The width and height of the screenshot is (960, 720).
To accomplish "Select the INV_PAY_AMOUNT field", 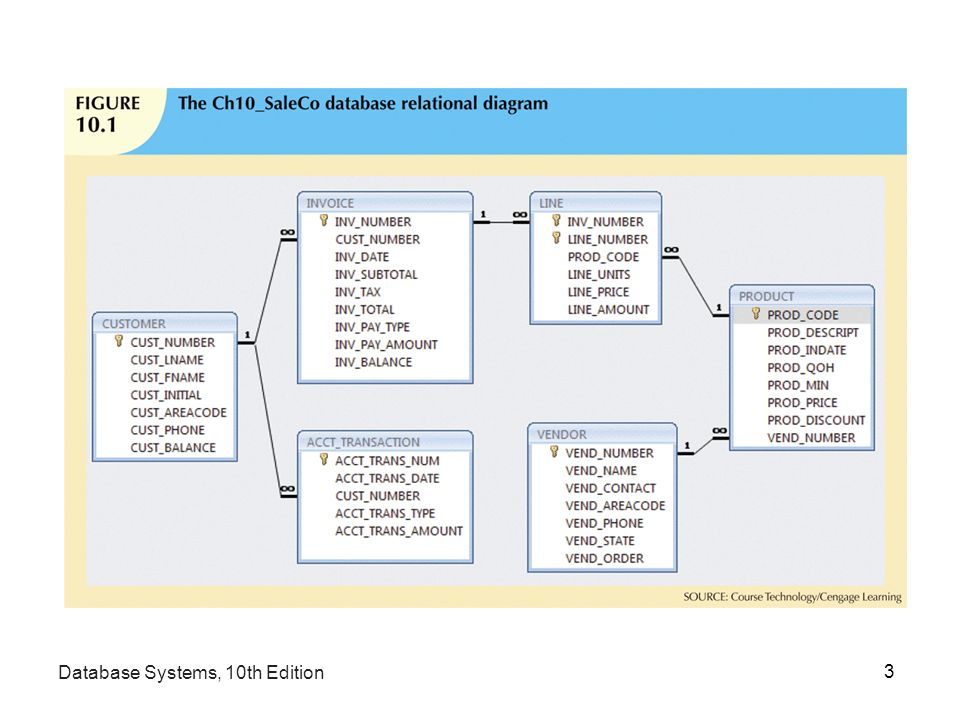I will click(386, 345).
